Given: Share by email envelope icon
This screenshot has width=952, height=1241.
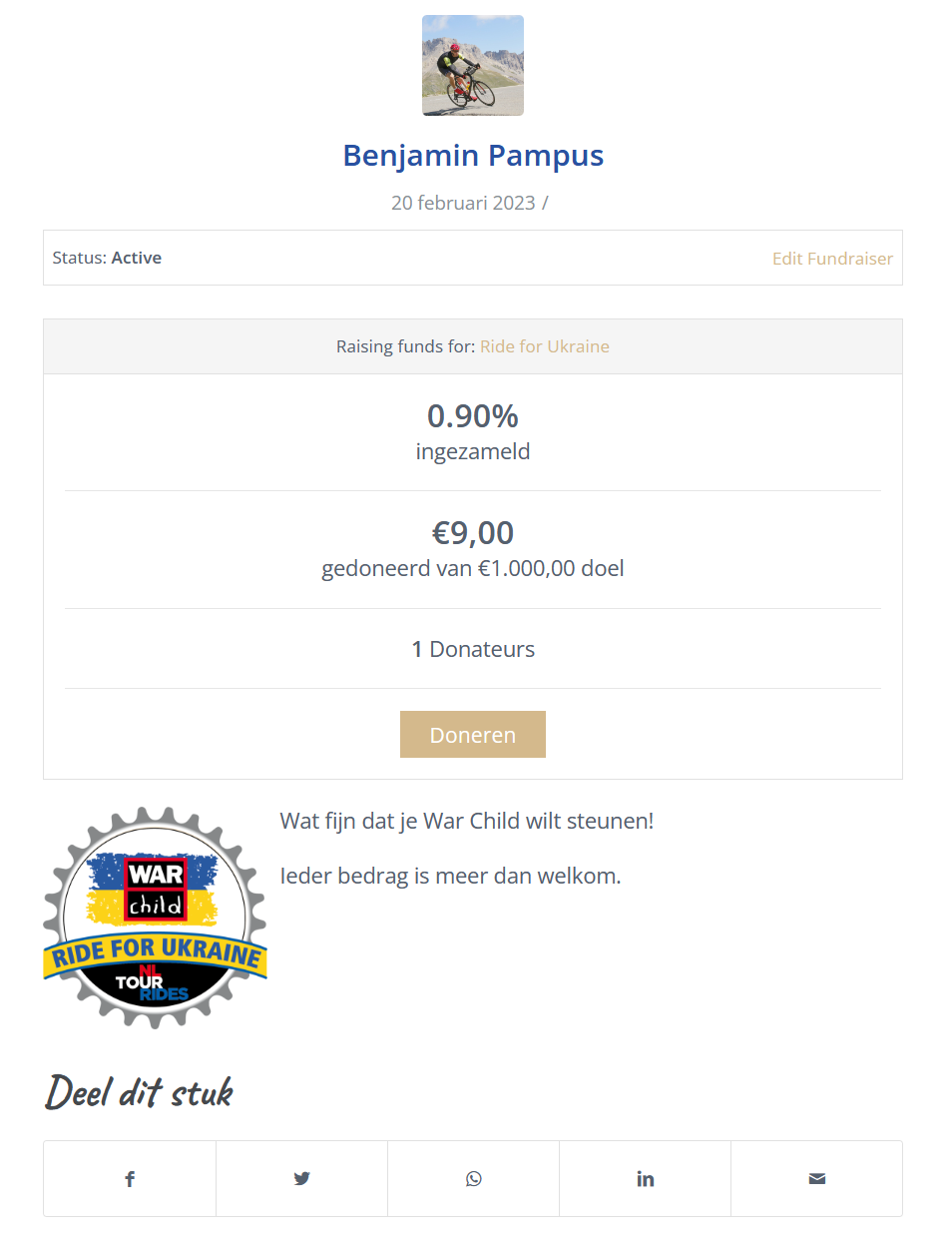Looking at the screenshot, I should [817, 1179].
